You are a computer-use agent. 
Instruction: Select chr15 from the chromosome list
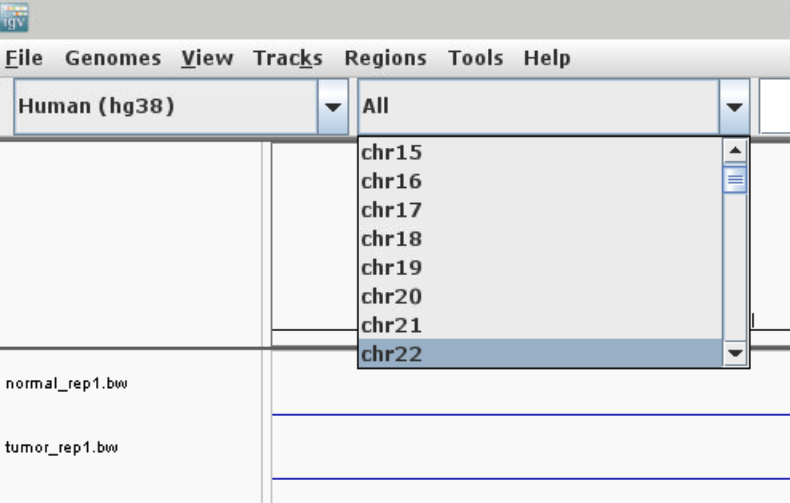[391, 153]
